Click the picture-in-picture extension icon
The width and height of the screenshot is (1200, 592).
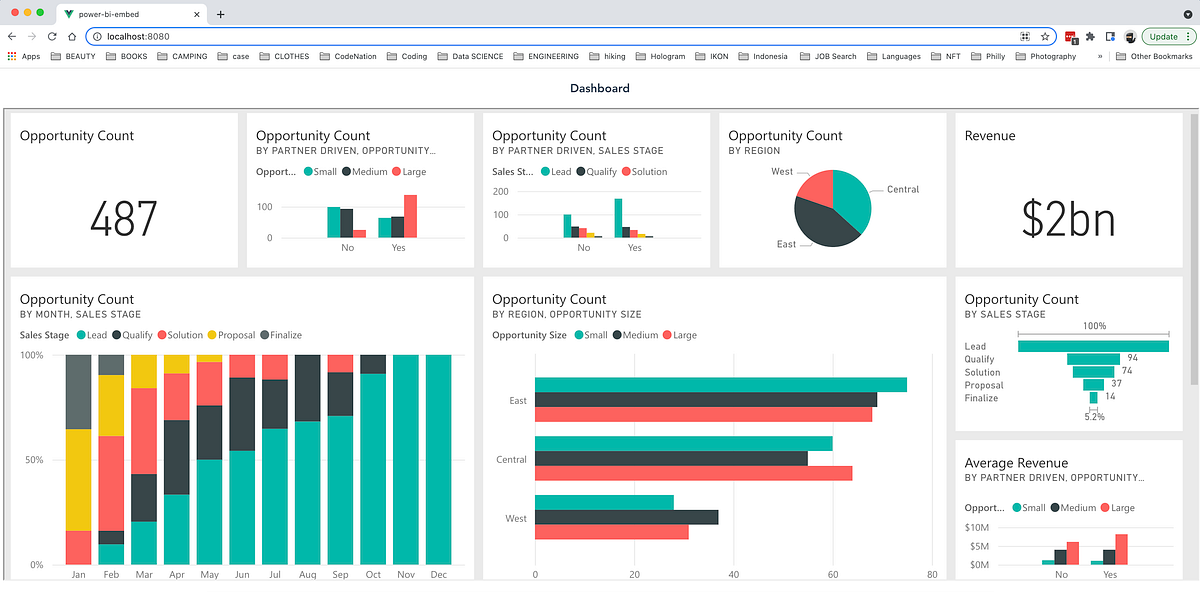pos(1109,36)
